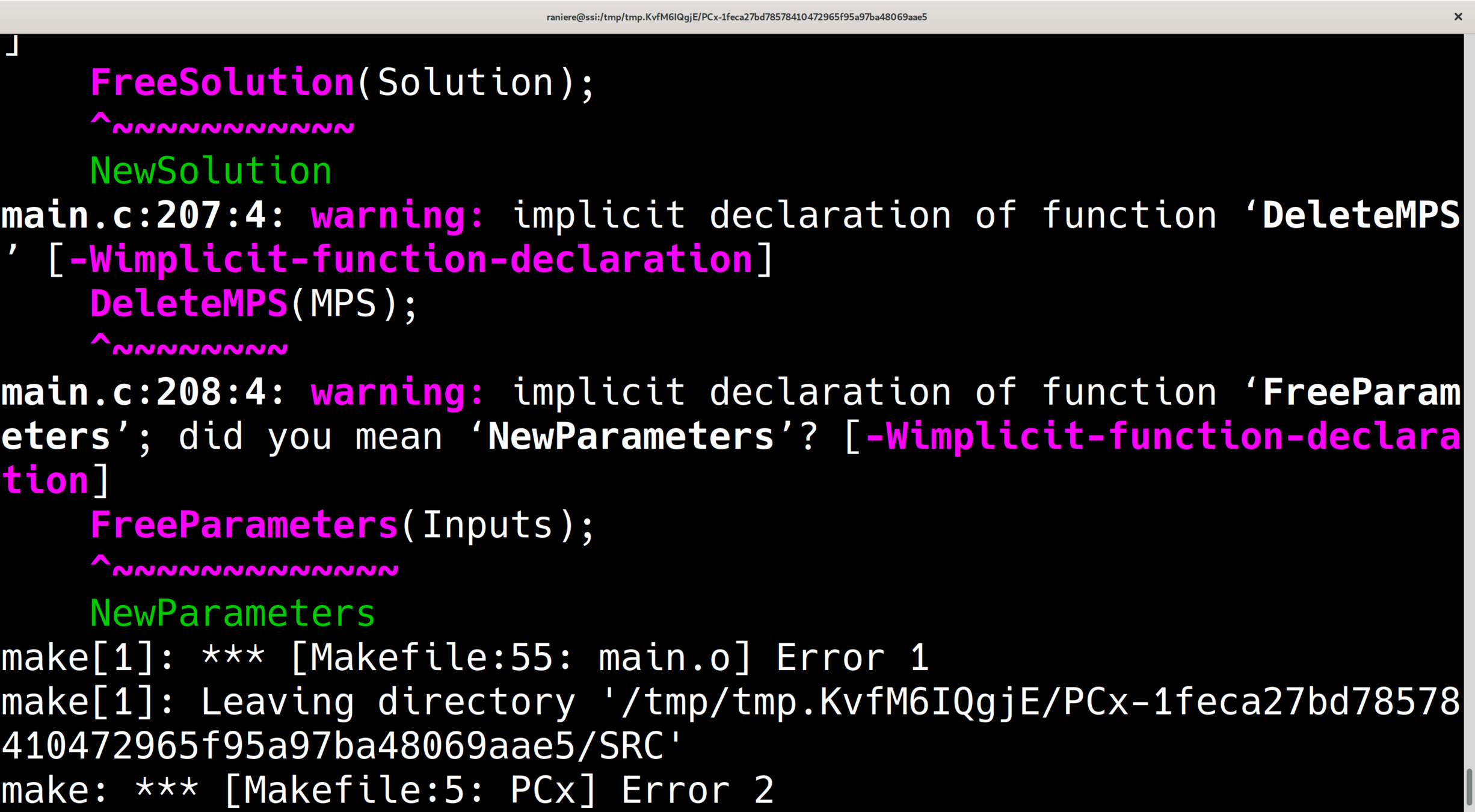This screenshot has height=812, width=1475.
Task: Click the scrollbar thumb at bottom right
Action: 1469,788
